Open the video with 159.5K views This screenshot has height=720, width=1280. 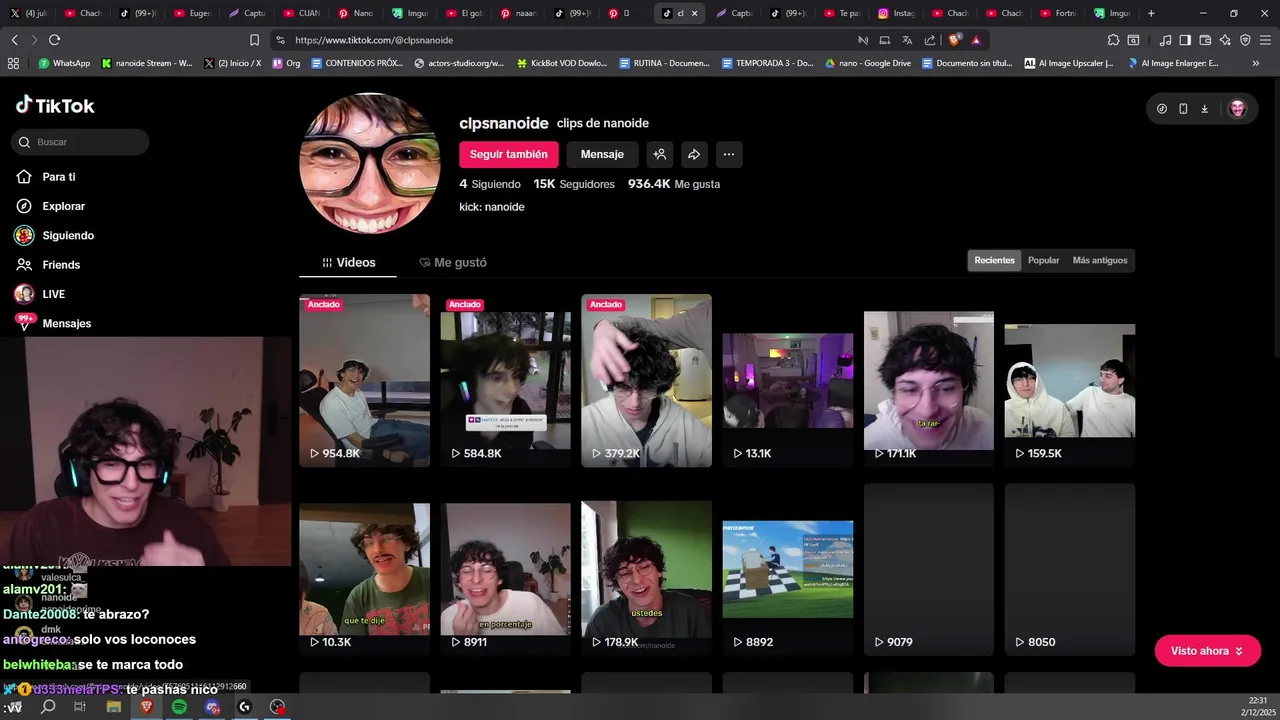1070,380
